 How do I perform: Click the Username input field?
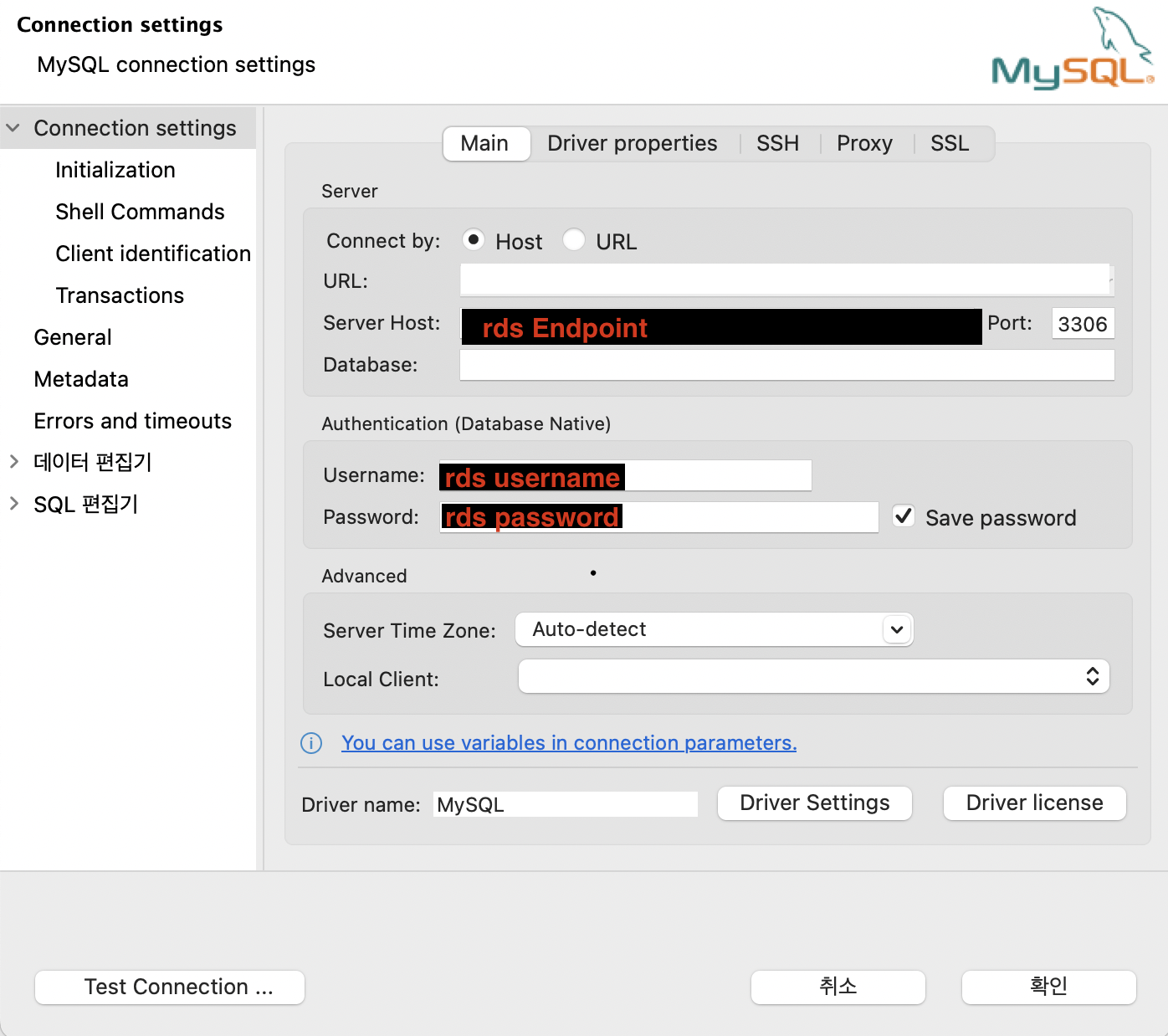click(x=626, y=475)
